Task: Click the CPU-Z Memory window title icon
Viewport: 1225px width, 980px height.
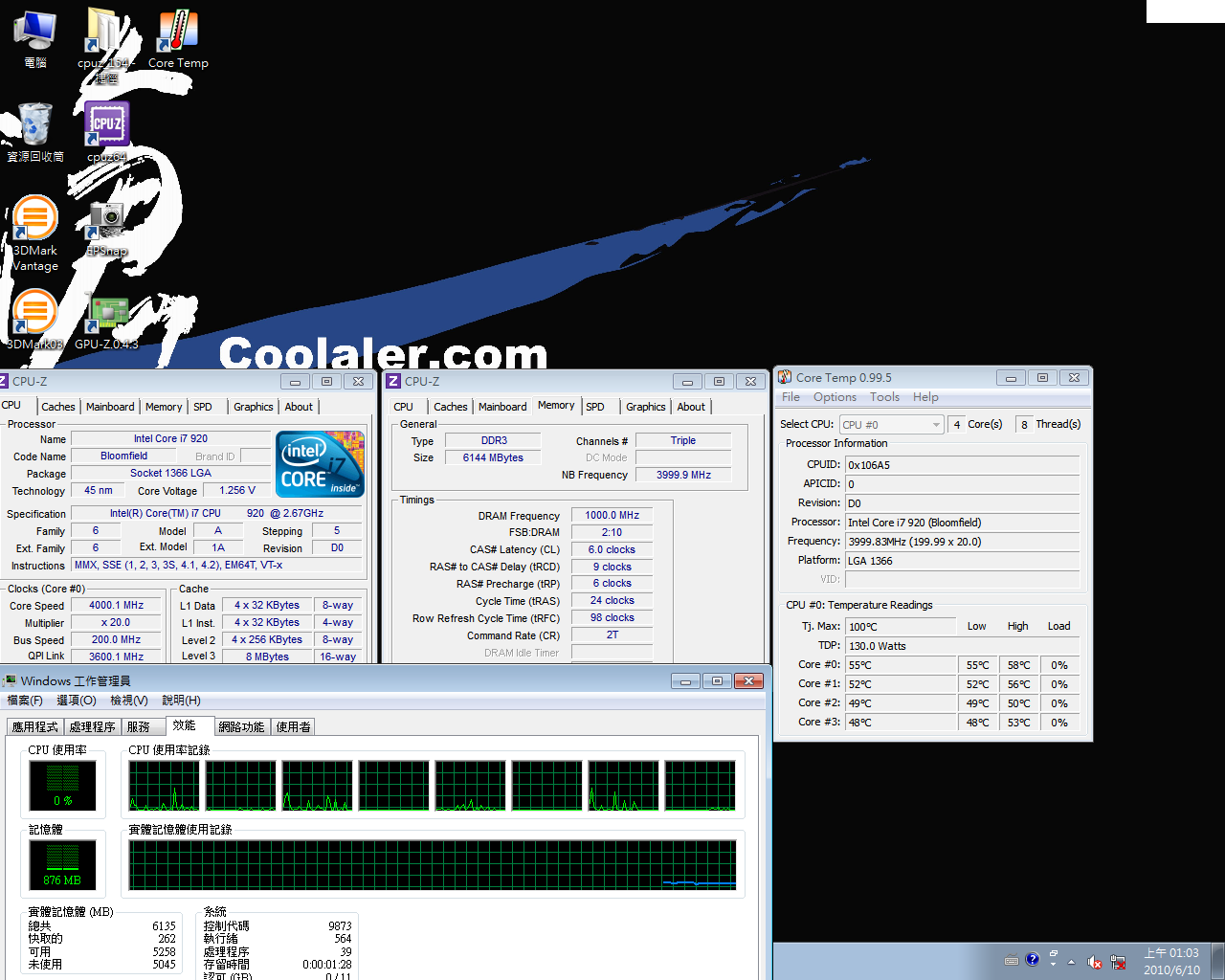Action: 393,381
